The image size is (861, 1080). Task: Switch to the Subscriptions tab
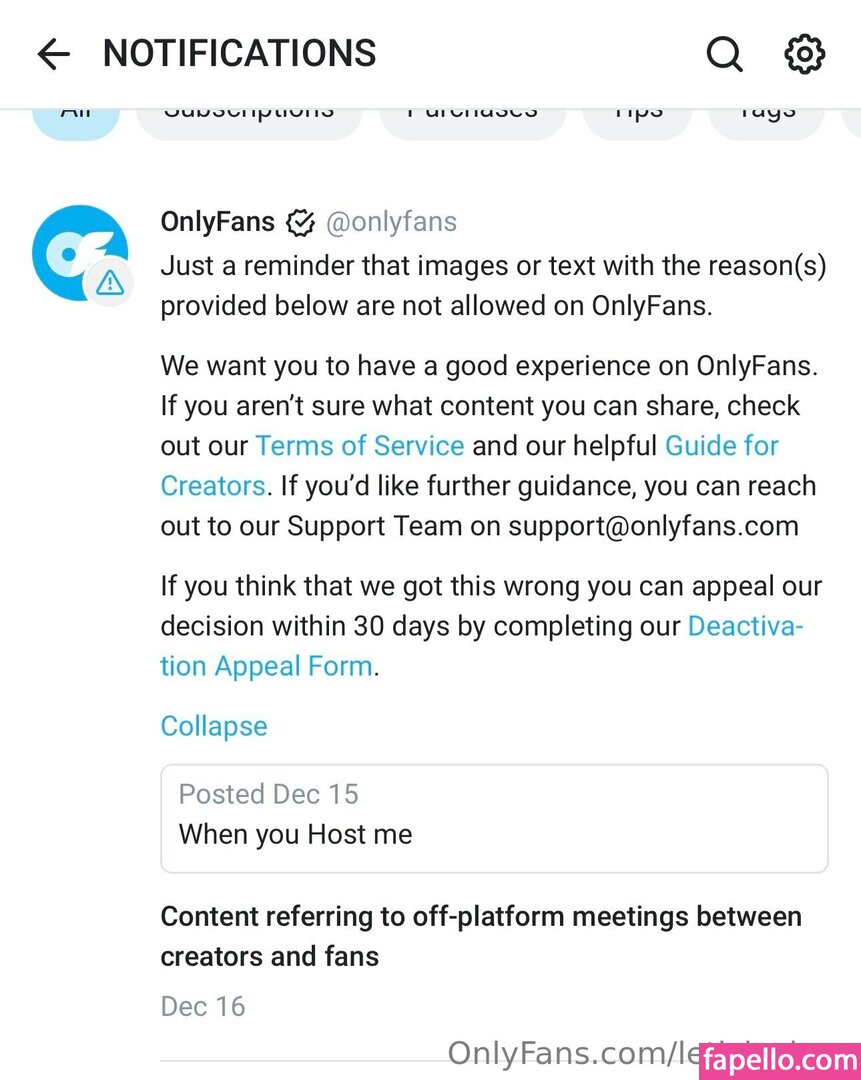pos(249,118)
